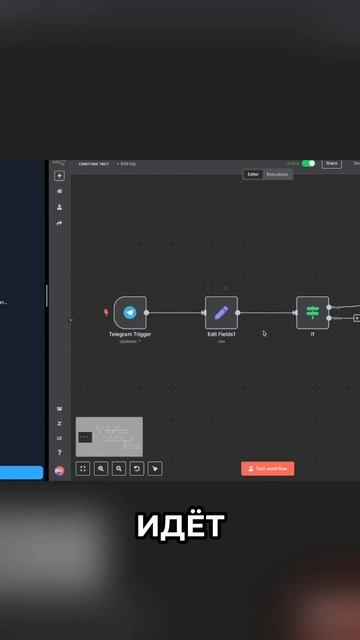
Task: Click the Add tag link
Action: [126, 164]
